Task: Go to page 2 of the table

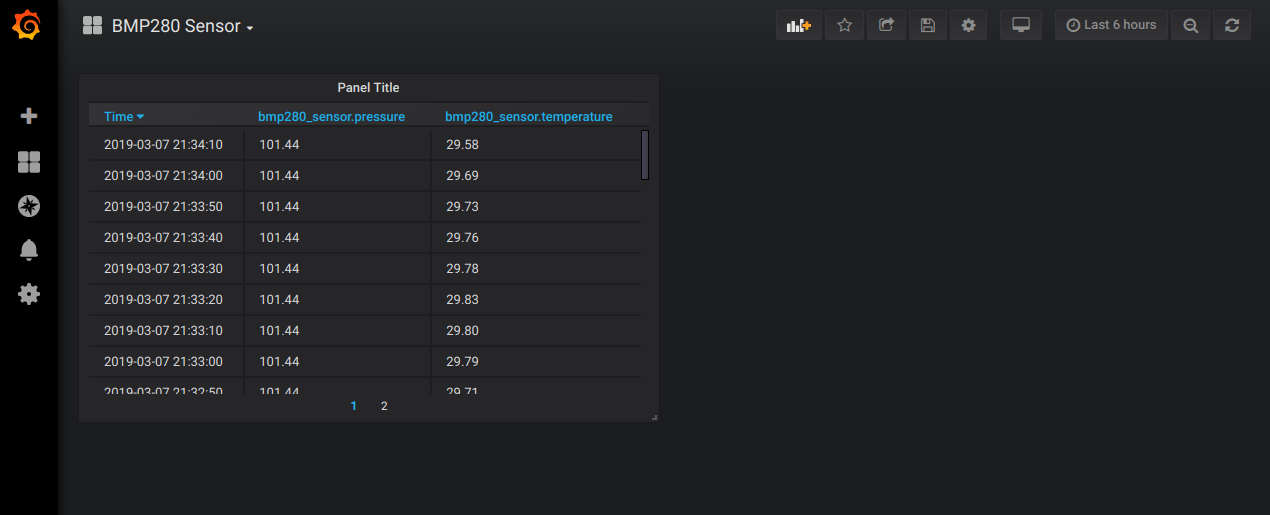Action: [x=384, y=406]
